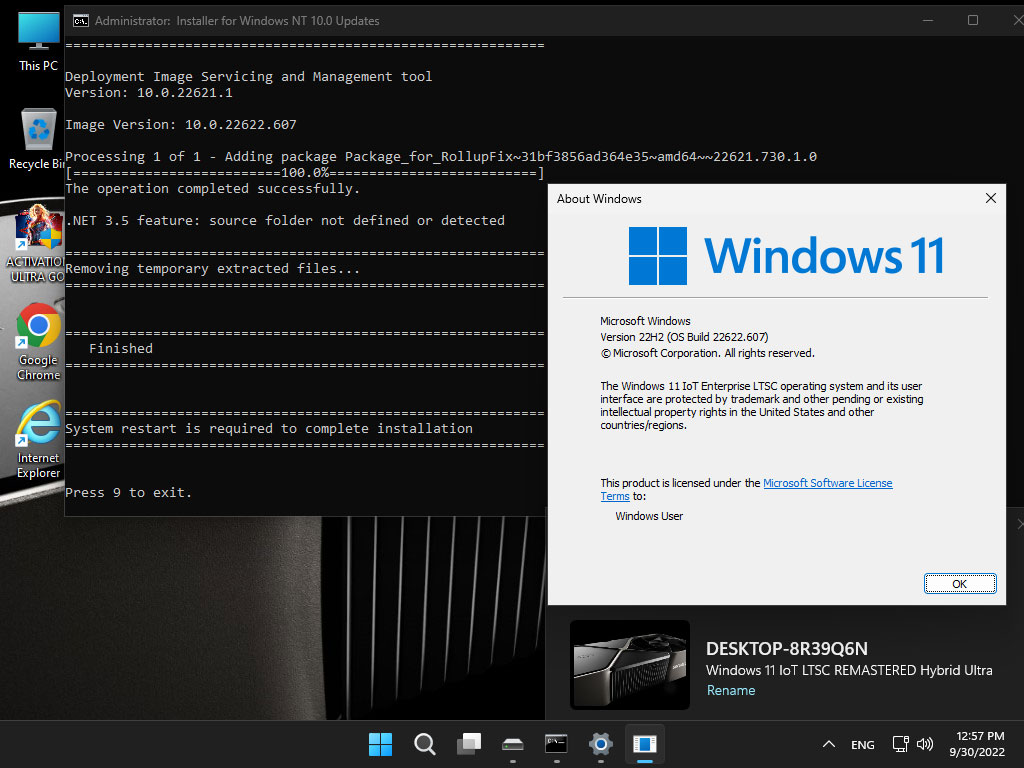
Task: Open Command Prompt window system menu icon
Action: 80,21
